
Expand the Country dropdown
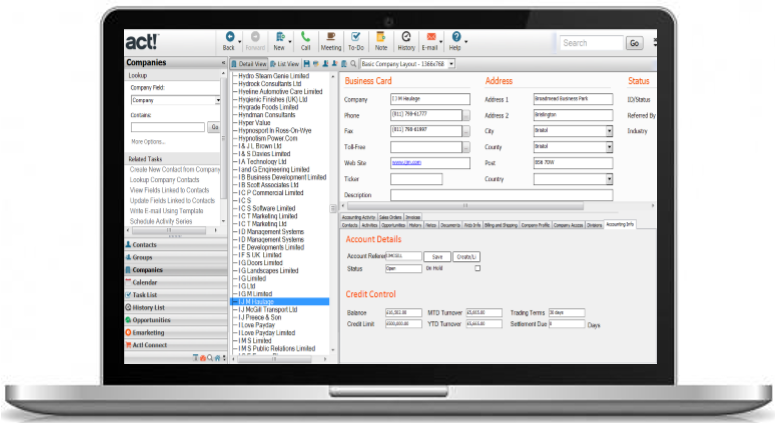point(609,179)
